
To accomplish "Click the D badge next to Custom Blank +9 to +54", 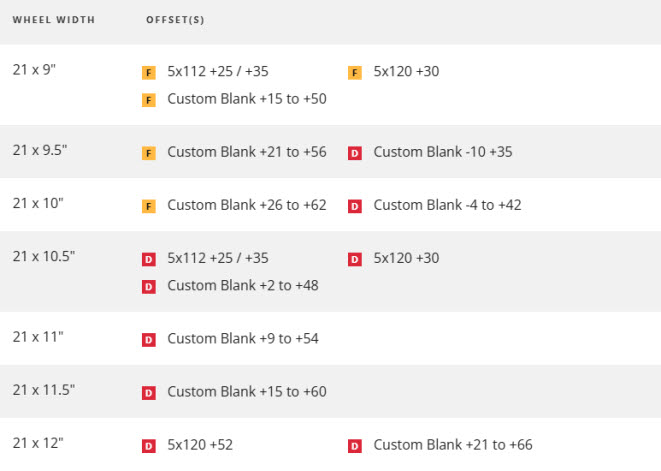I will click(x=149, y=340).
